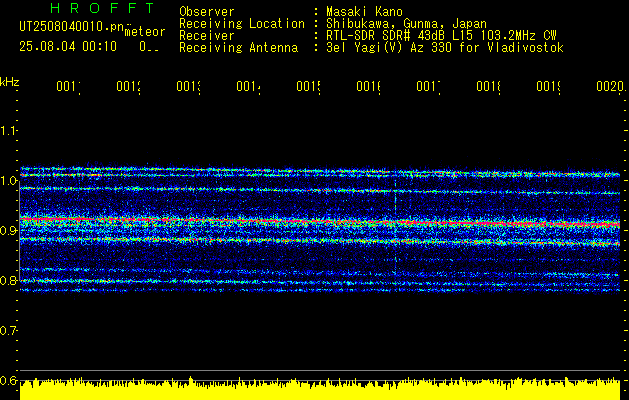The width and height of the screenshot is (629, 400).
Task: Click the 'Observer' field label
Action: tap(207, 12)
